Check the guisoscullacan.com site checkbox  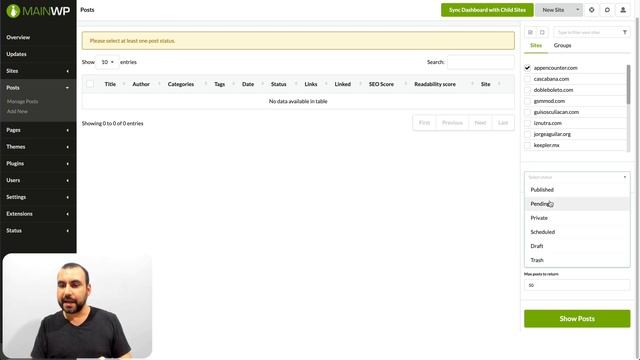[527, 112]
